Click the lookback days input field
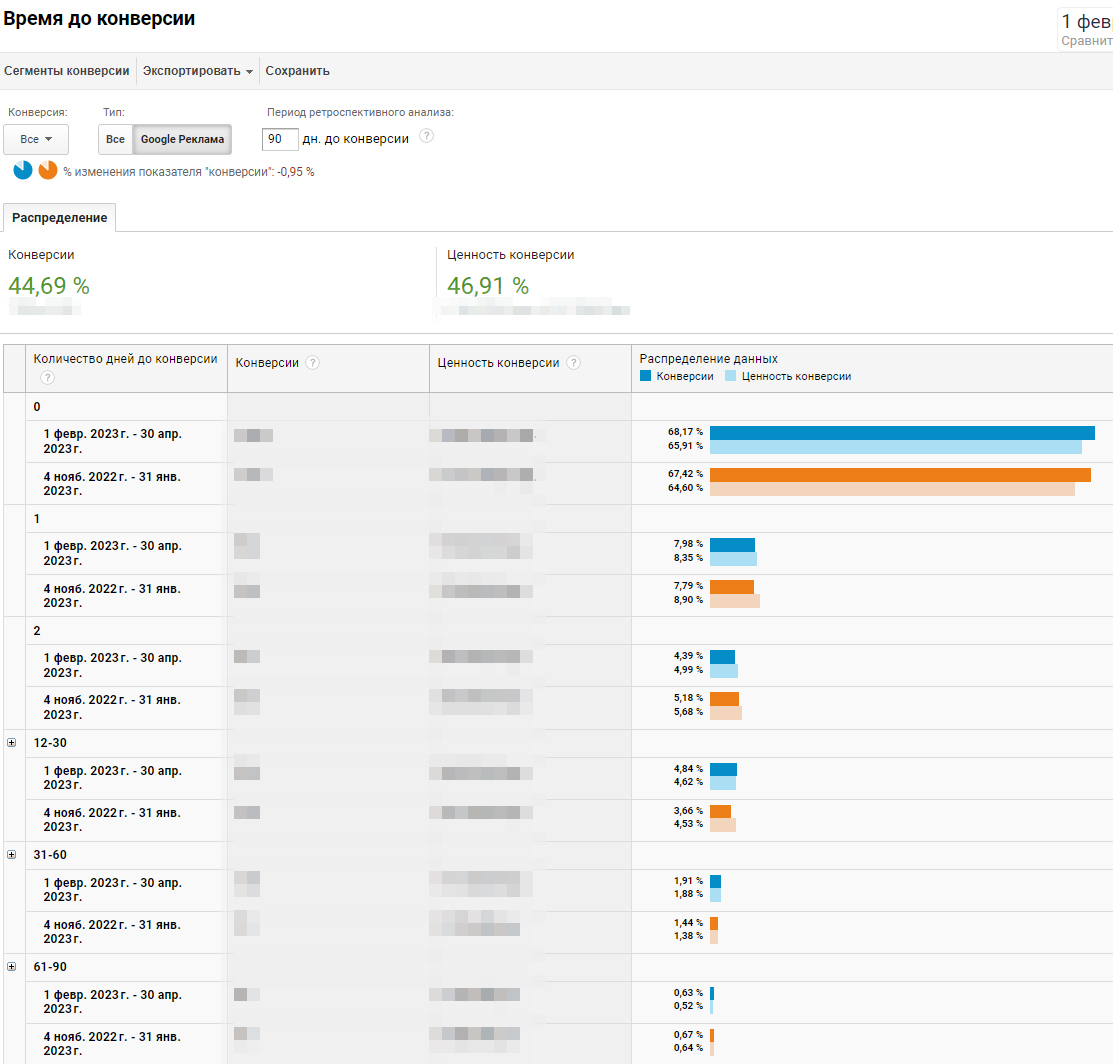The height and width of the screenshot is (1064, 1113). pyautogui.click(x=280, y=139)
